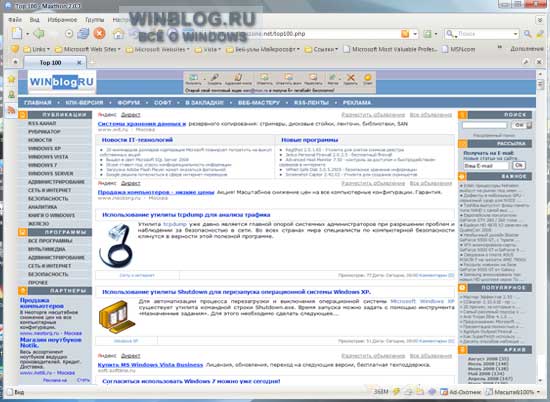
Task: Open WINDOWS VISTA in Публикации sidebar
Action: pyautogui.click(x=48, y=157)
